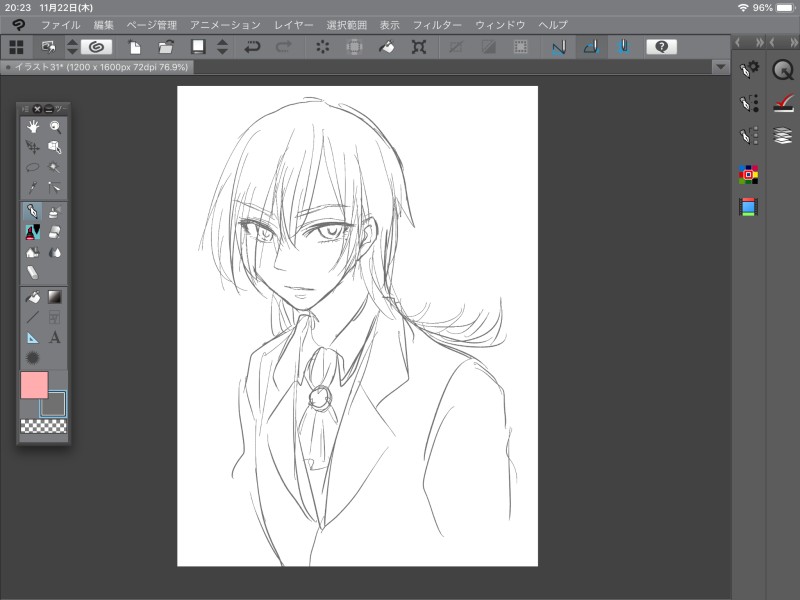Open the film strip animation panel icon
Image resolution: width=800 pixels, height=600 pixels.
pos(748,207)
